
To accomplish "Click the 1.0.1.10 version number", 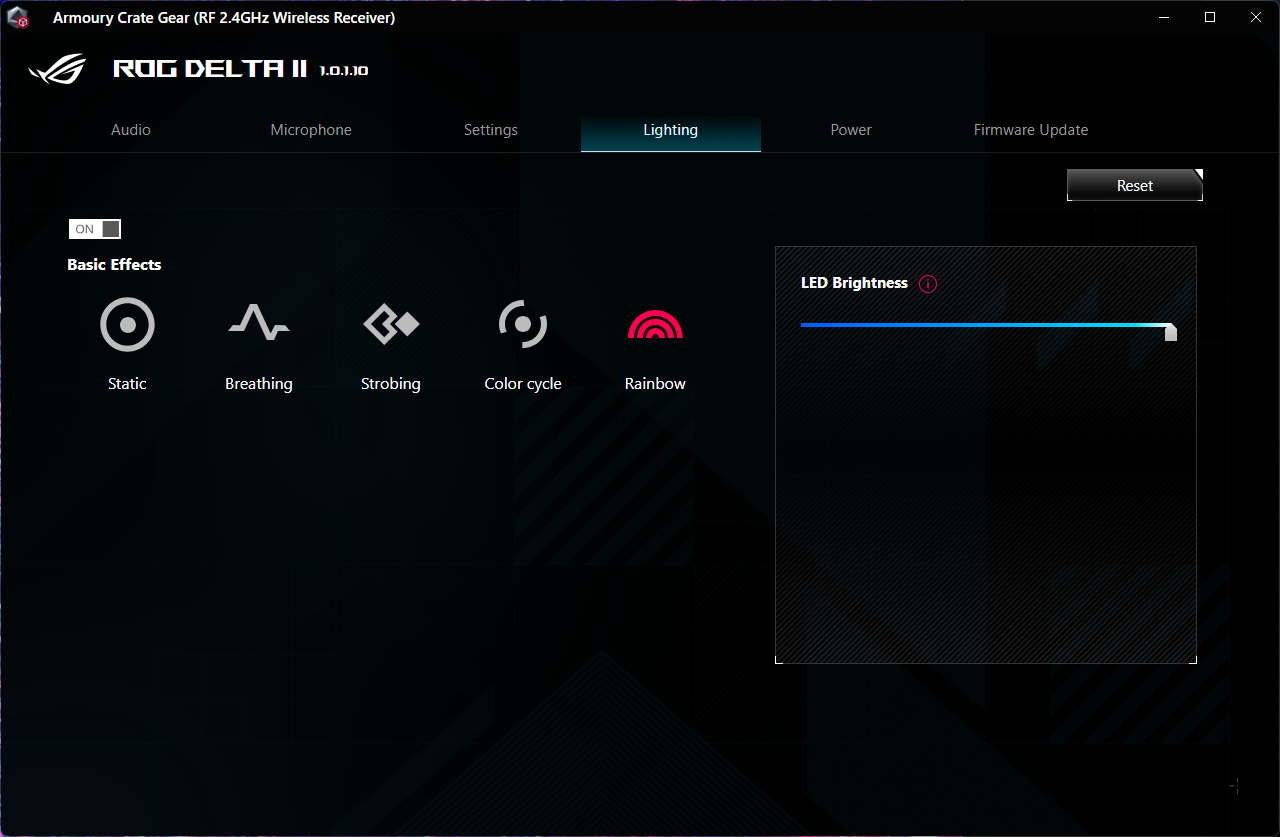I will tap(344, 71).
